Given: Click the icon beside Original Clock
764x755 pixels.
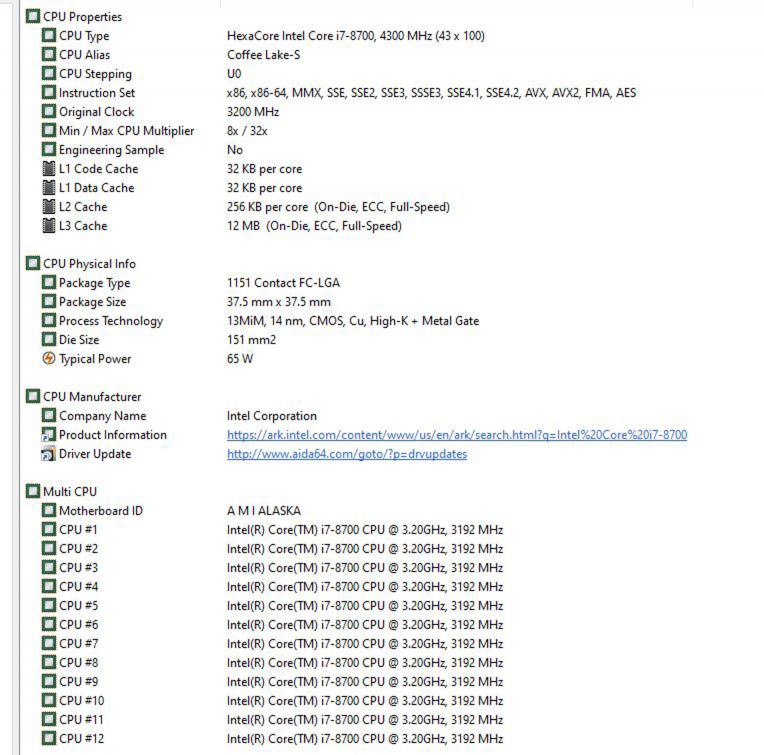Looking at the screenshot, I should pos(49,112).
